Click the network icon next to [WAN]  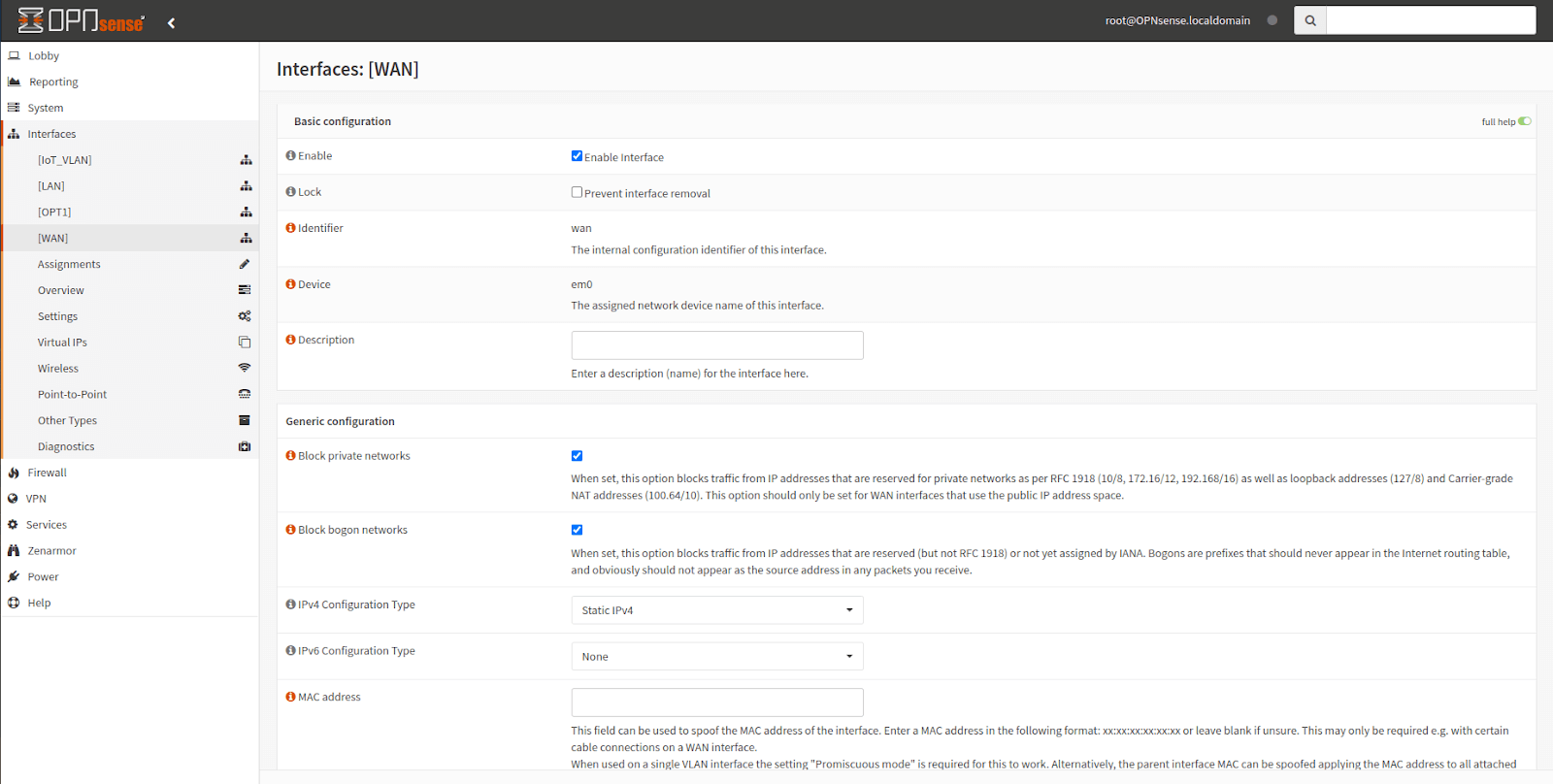246,239
